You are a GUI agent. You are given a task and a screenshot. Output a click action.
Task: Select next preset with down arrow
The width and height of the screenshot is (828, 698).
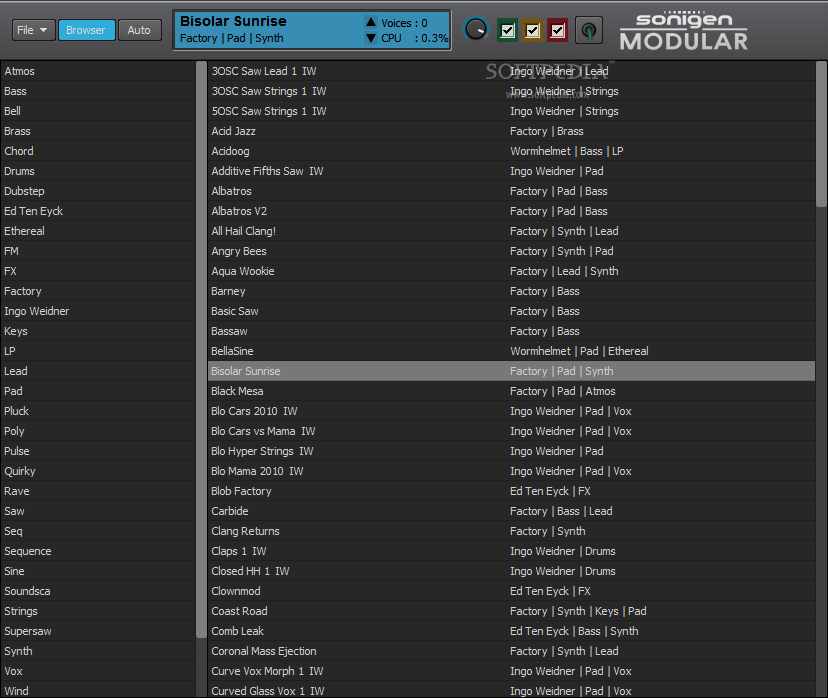(371, 38)
